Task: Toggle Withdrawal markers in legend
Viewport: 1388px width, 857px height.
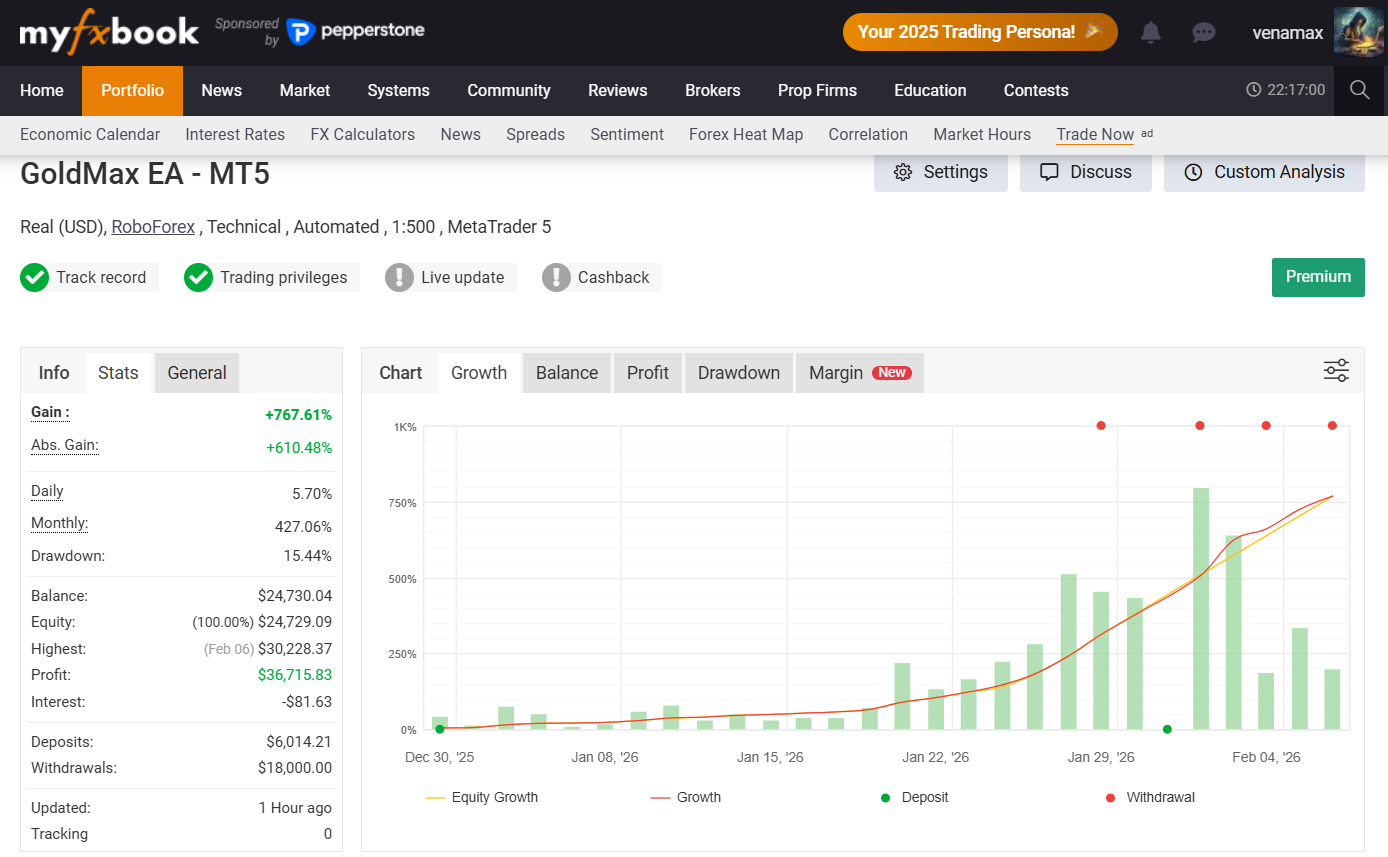Action: coord(1150,797)
